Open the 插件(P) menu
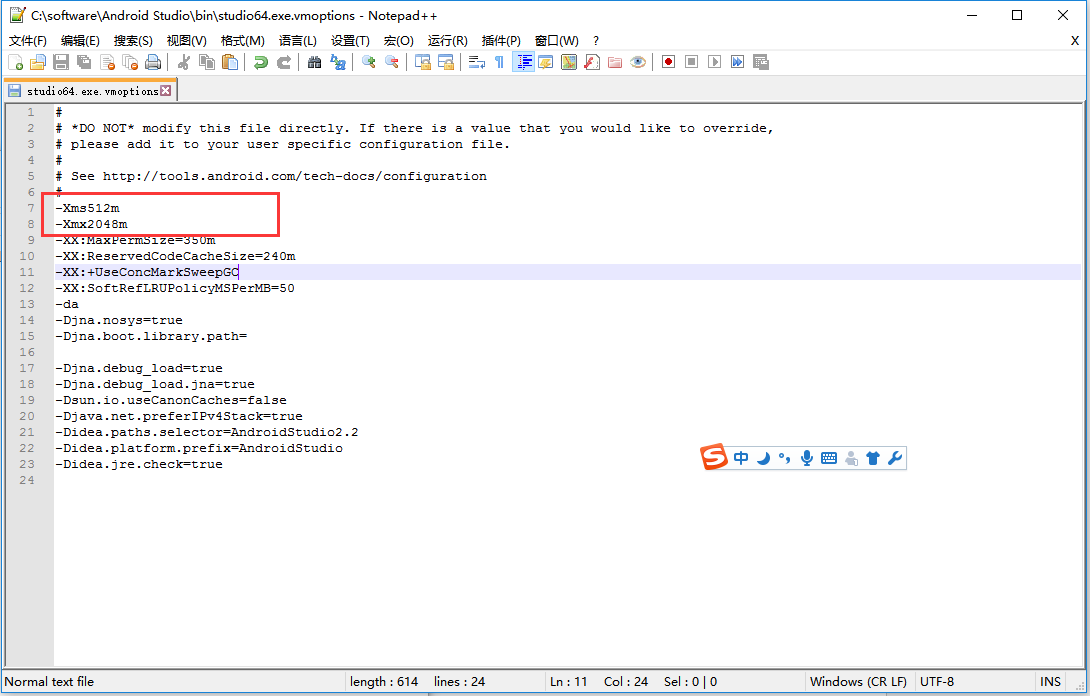Screen dimensions: 1090x696 coord(501,41)
